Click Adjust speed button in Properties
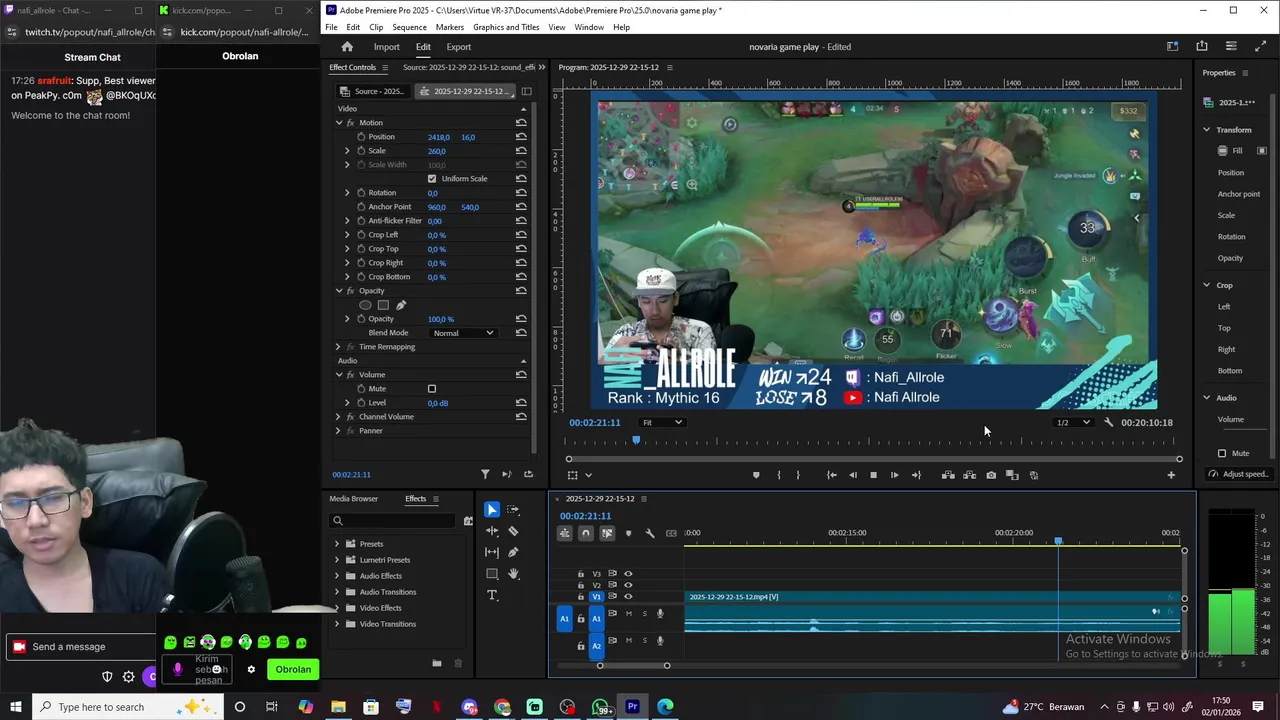Screen dimensions: 1280x720 tap(1240, 474)
